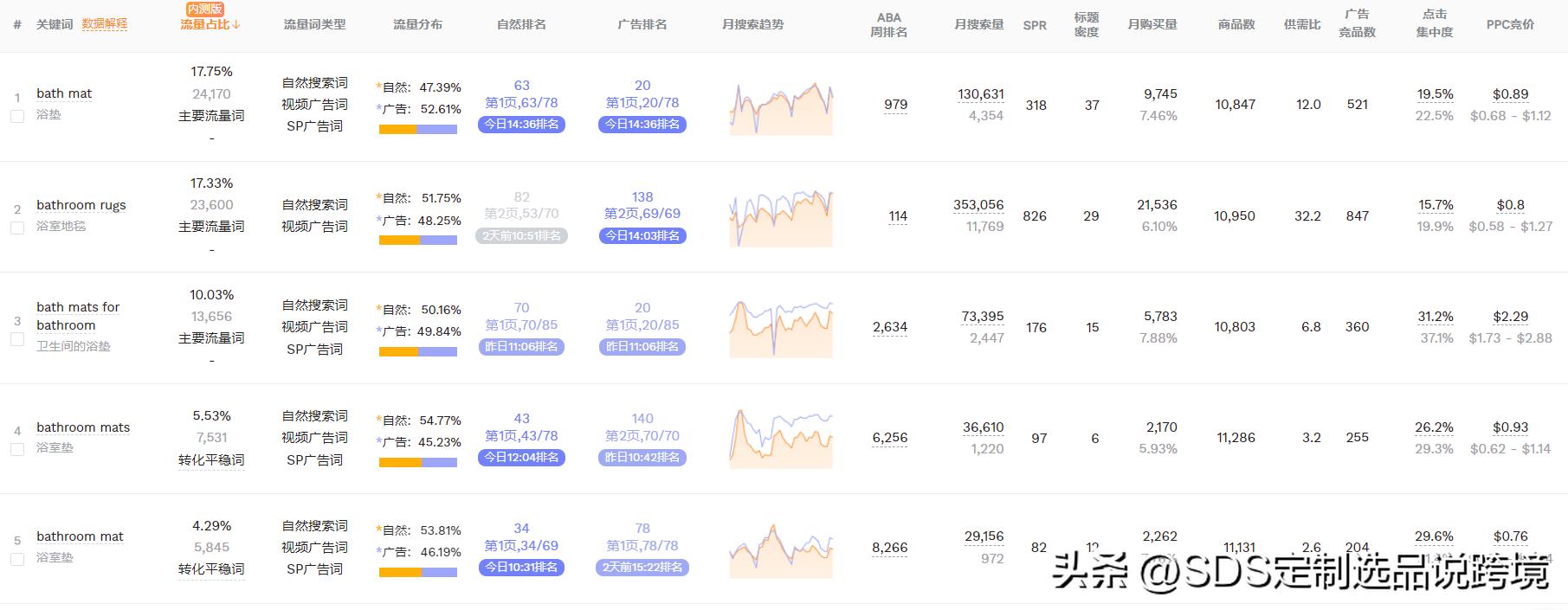Open the 数据解释 link
This screenshot has width=1568, height=610.
pyautogui.click(x=105, y=24)
